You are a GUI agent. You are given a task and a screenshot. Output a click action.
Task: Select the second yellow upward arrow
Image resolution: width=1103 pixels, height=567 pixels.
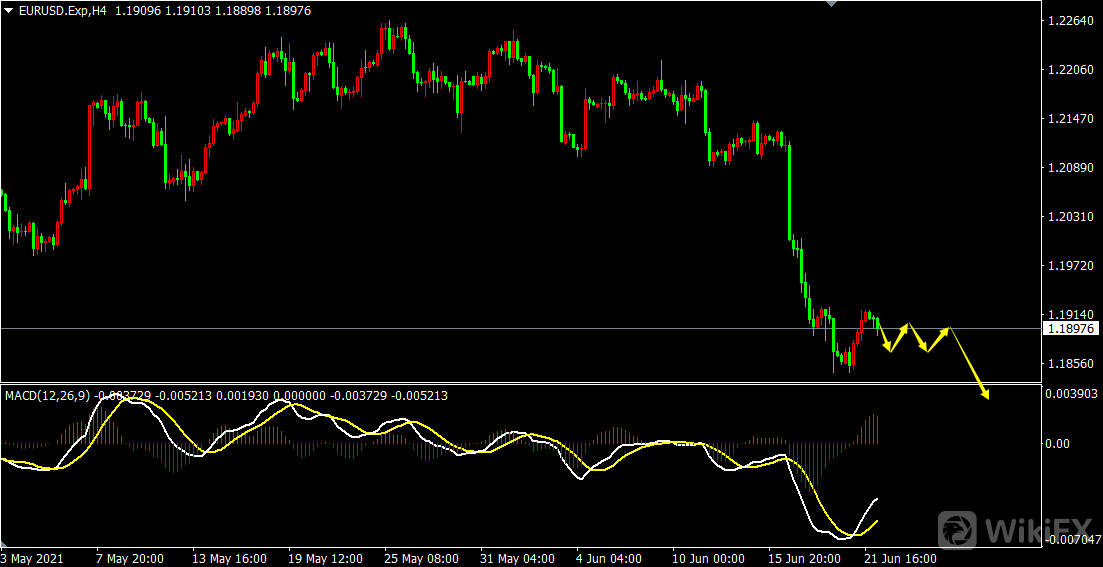point(938,339)
